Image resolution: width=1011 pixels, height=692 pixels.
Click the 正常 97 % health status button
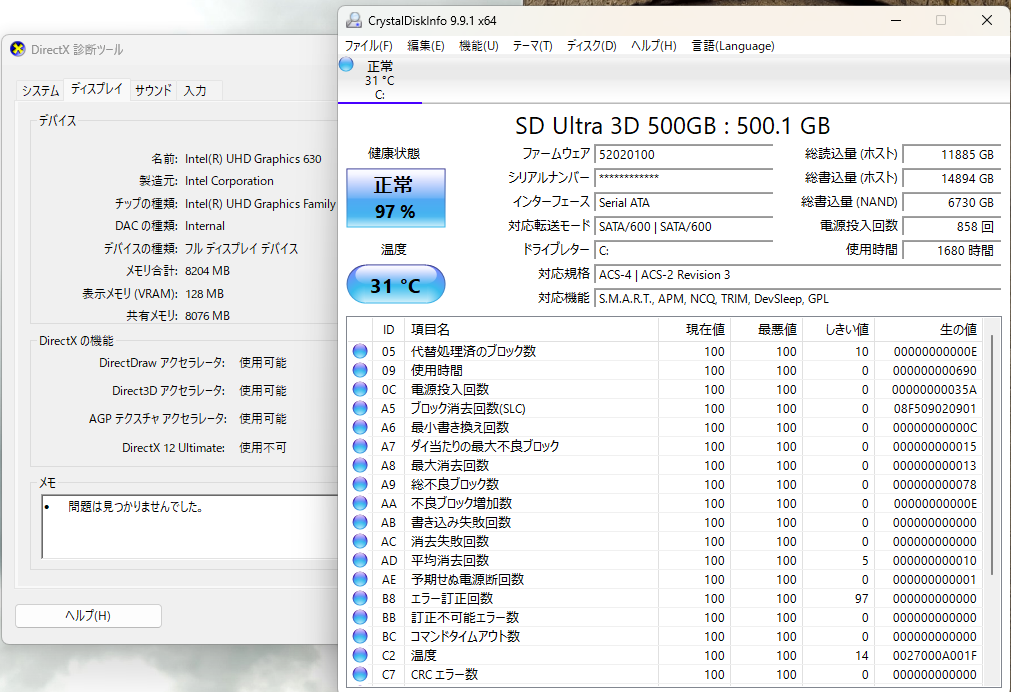396,198
